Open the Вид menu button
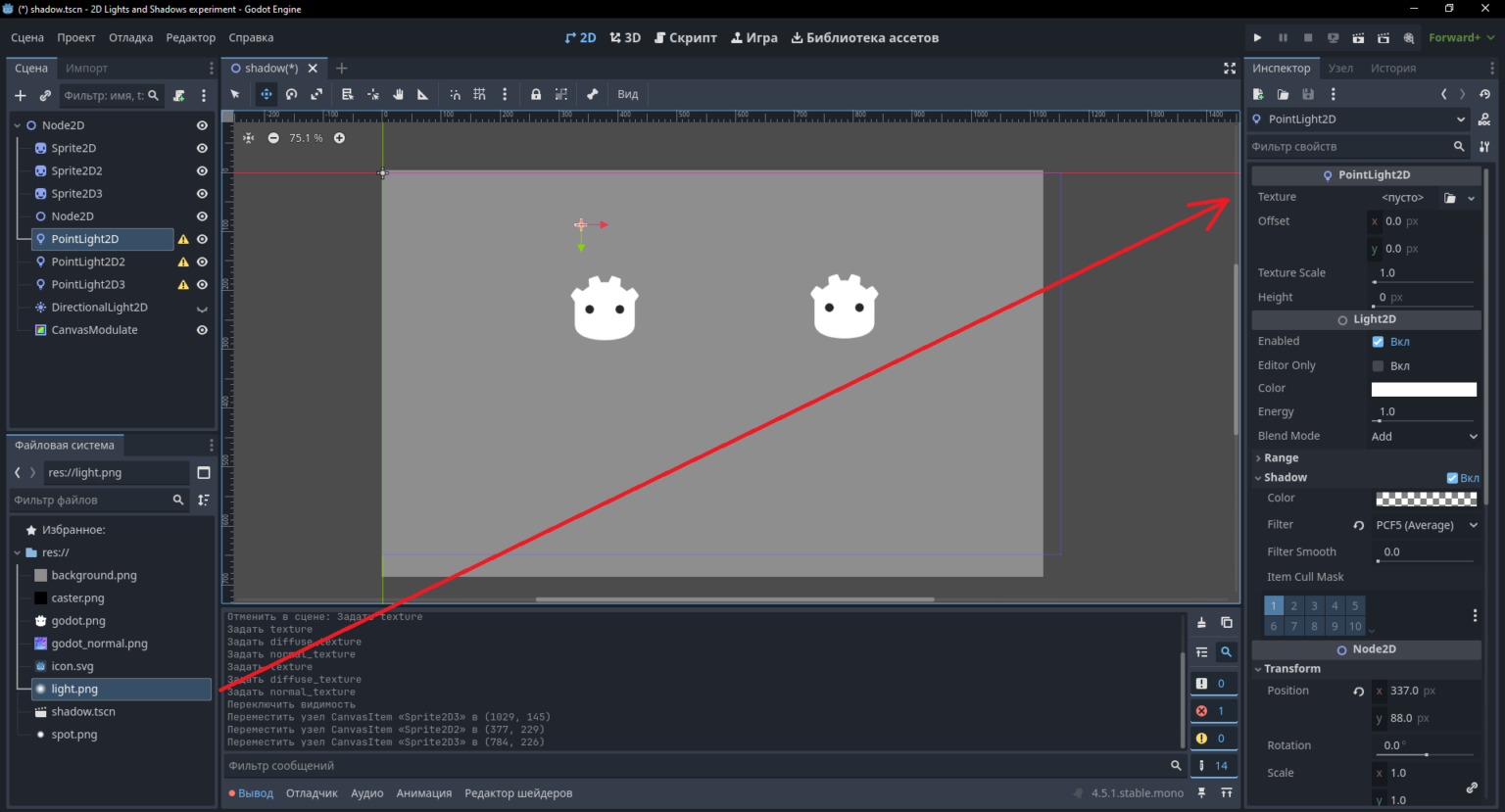Screen dimensions: 1505x812 628,94
